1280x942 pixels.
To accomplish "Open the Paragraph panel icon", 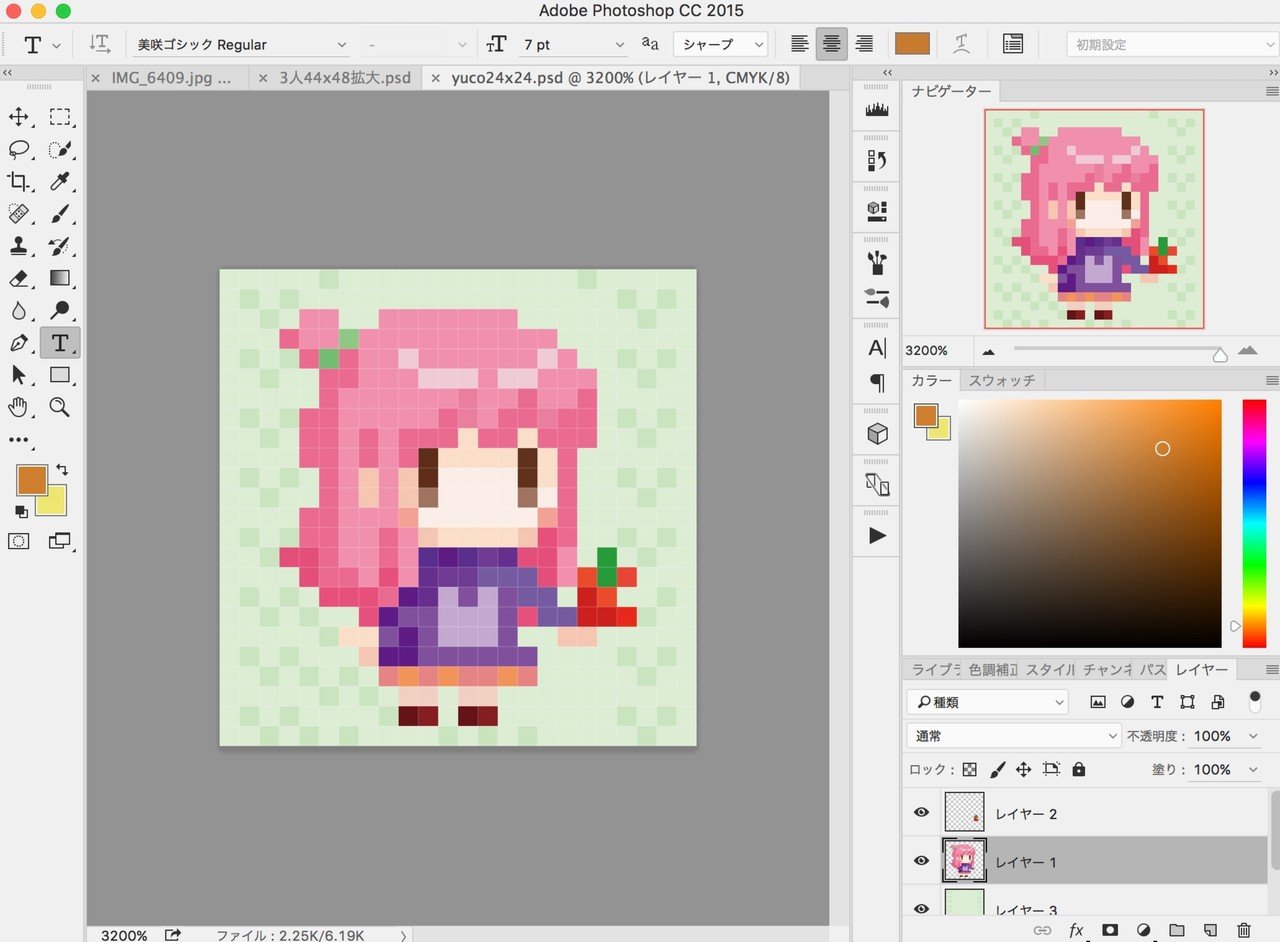I will tap(877, 383).
